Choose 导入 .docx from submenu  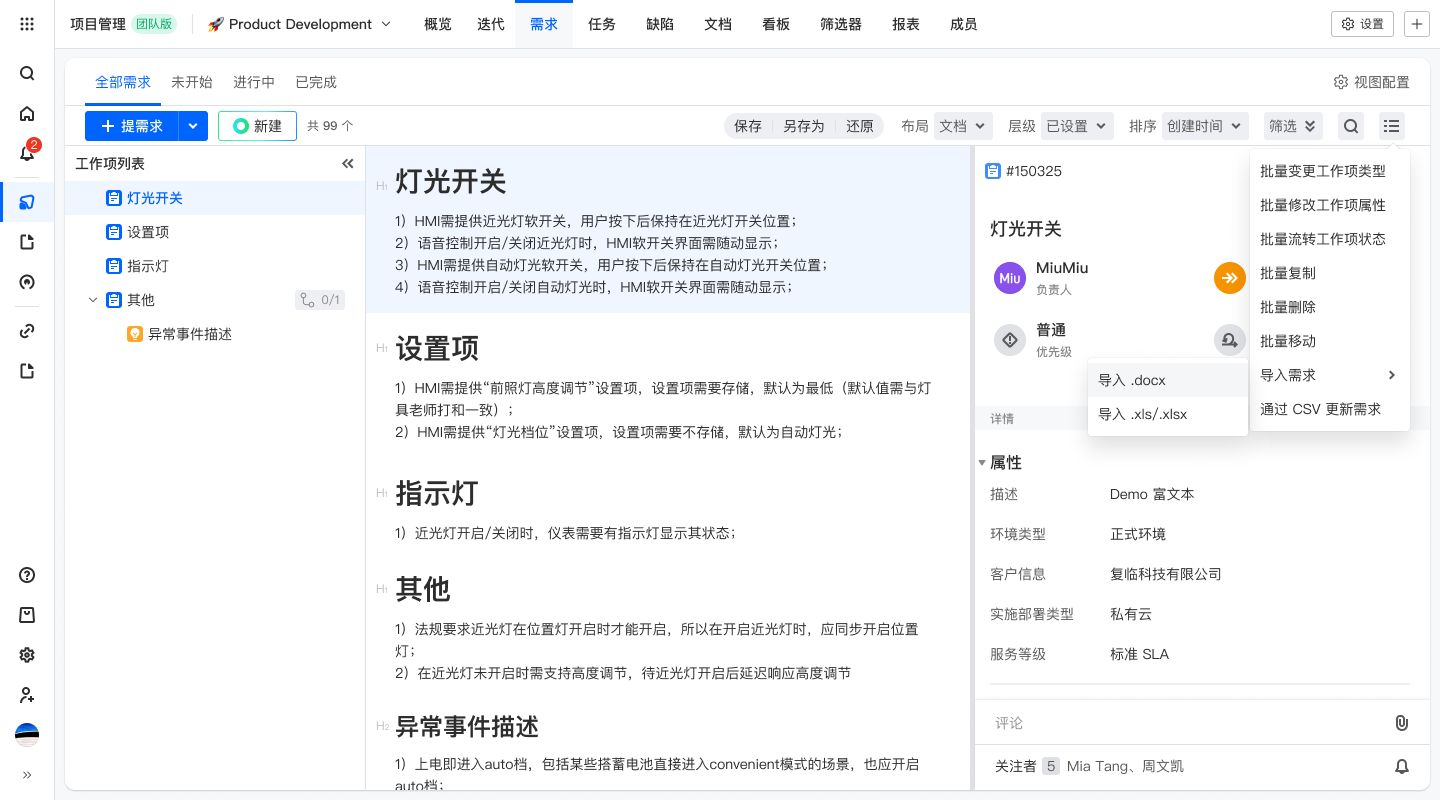pyautogui.click(x=1168, y=380)
